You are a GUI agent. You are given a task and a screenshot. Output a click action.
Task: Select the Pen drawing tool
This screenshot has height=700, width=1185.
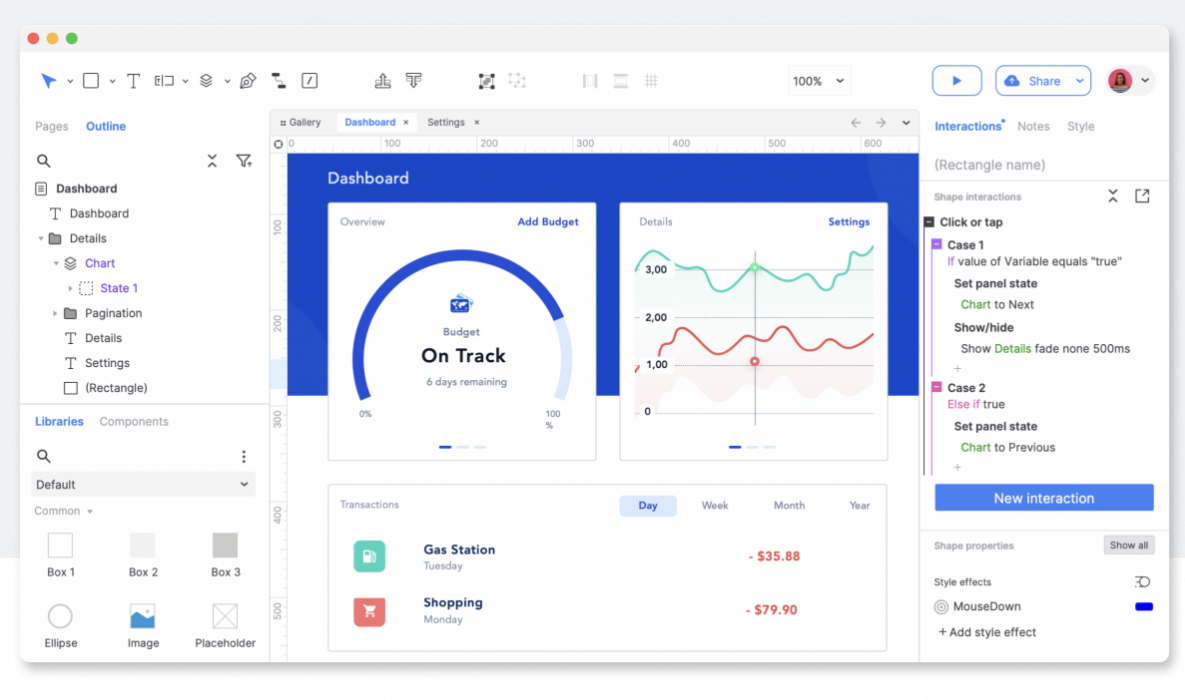248,81
